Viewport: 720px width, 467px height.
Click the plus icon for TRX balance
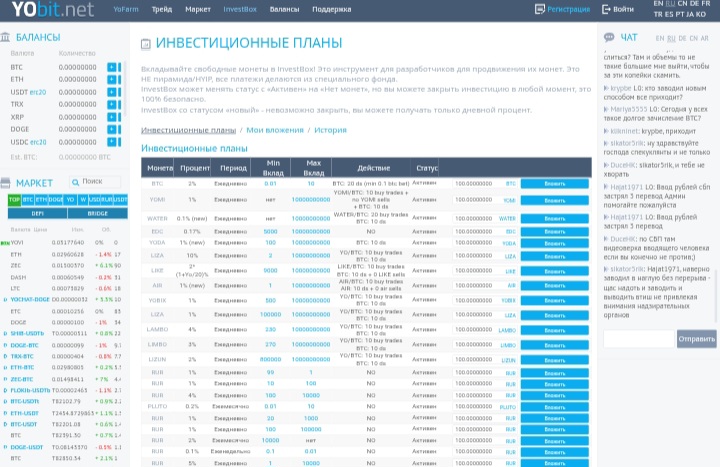point(112,104)
